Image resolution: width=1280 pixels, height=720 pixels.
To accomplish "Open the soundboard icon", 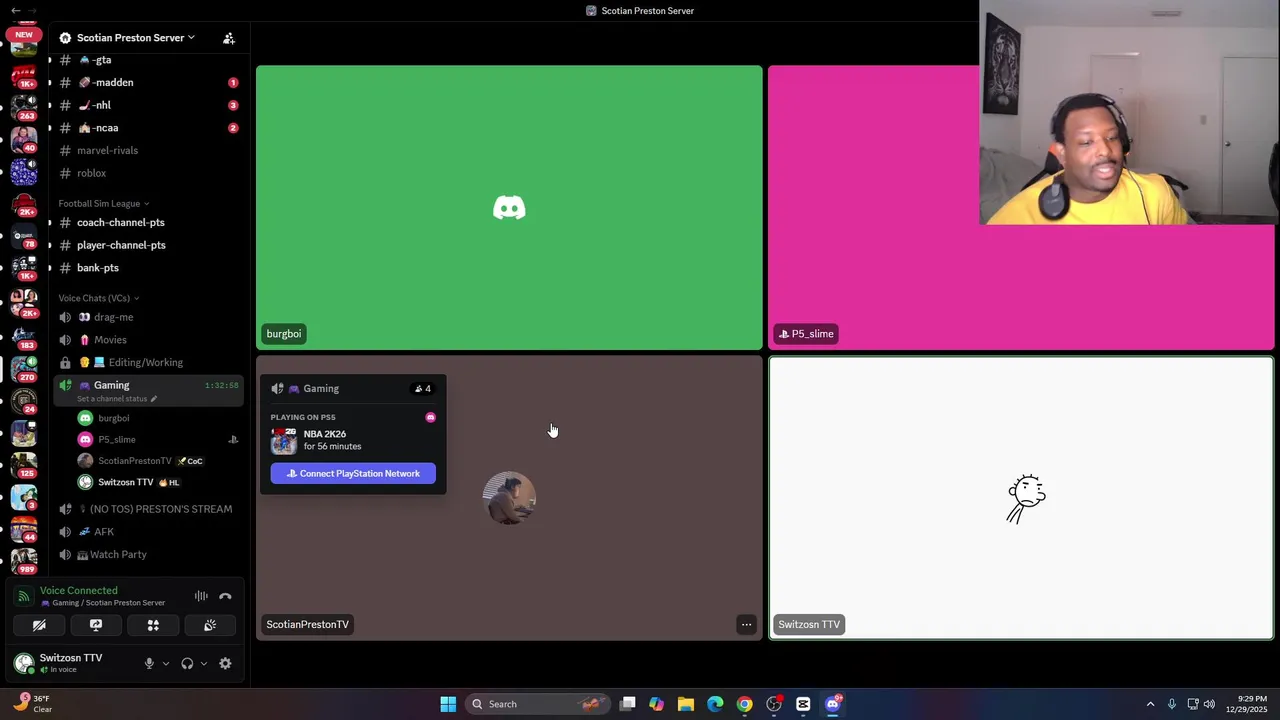I will coord(210,625).
